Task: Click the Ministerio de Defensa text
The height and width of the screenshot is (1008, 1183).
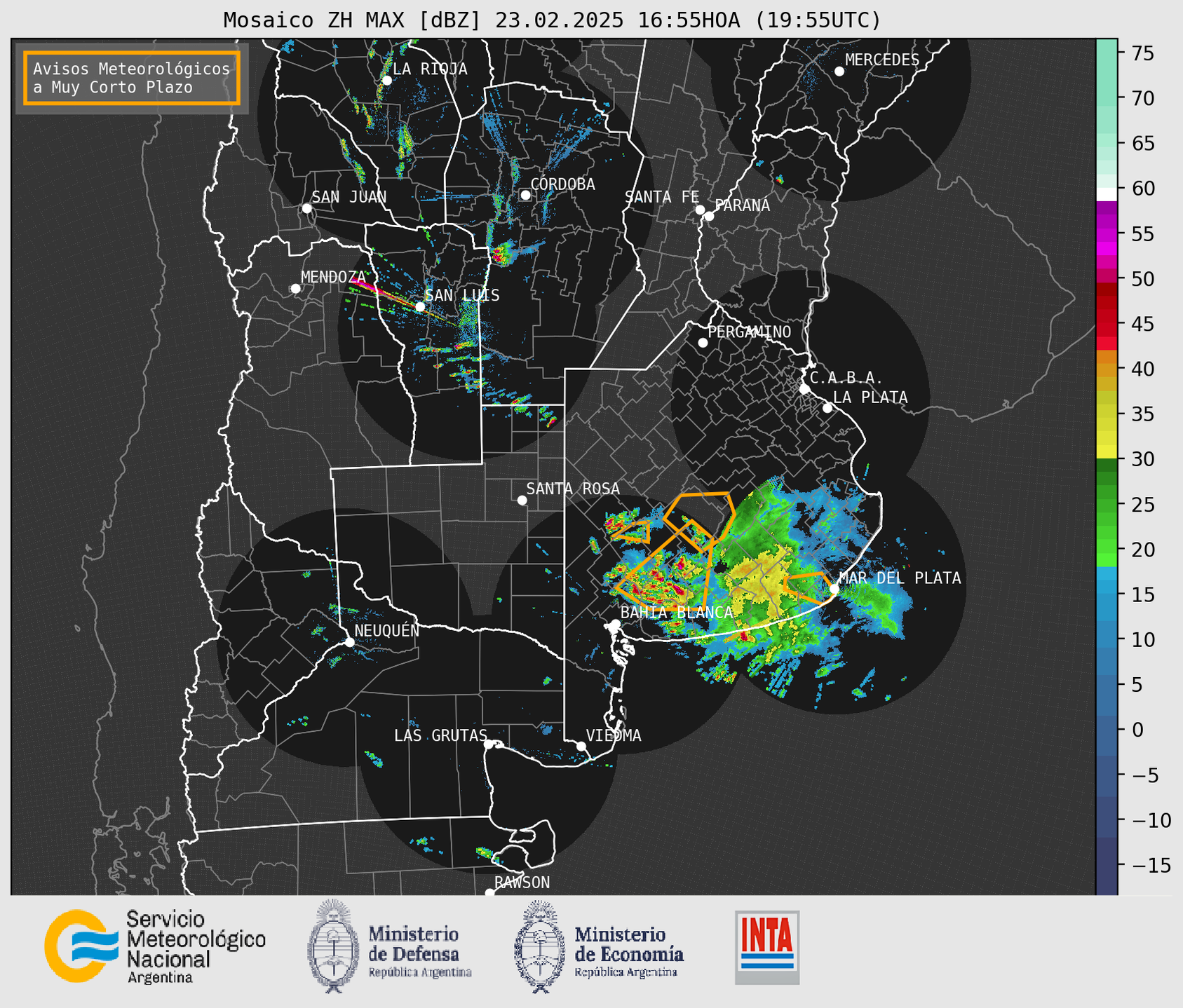Action: point(419,951)
